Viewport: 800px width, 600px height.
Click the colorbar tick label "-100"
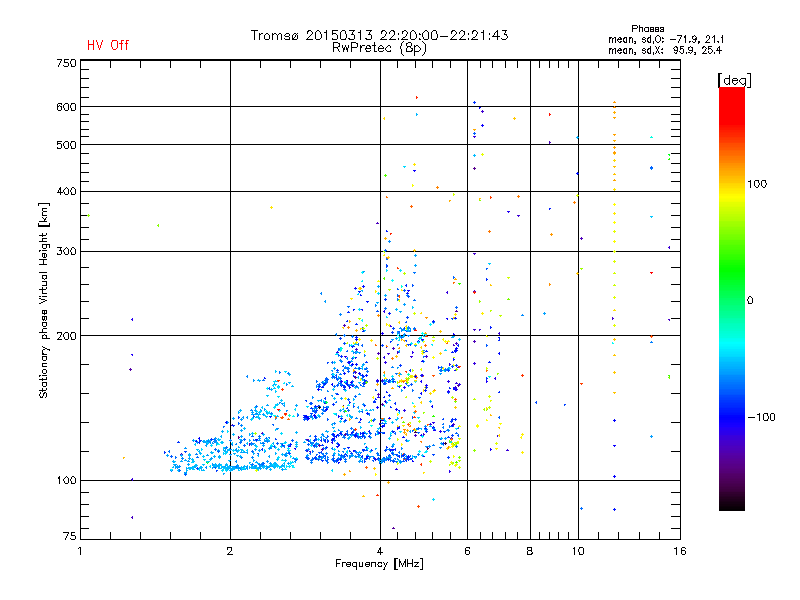coord(761,417)
